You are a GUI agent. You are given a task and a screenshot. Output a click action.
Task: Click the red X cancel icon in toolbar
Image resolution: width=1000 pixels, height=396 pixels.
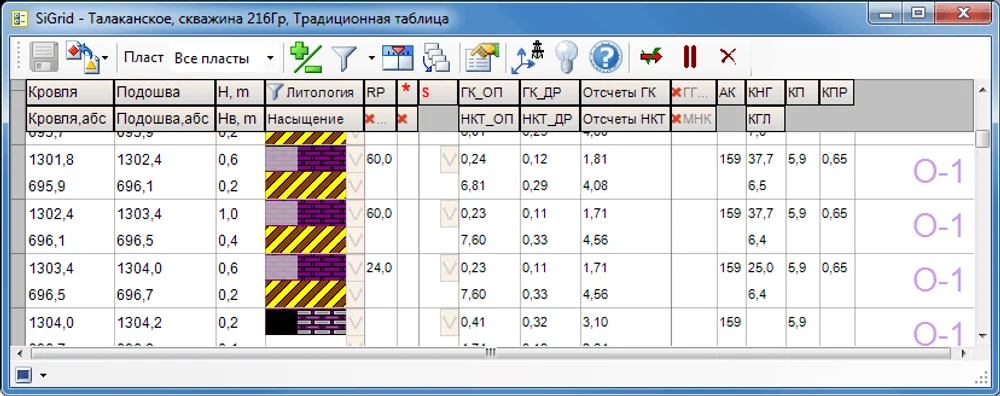click(728, 57)
